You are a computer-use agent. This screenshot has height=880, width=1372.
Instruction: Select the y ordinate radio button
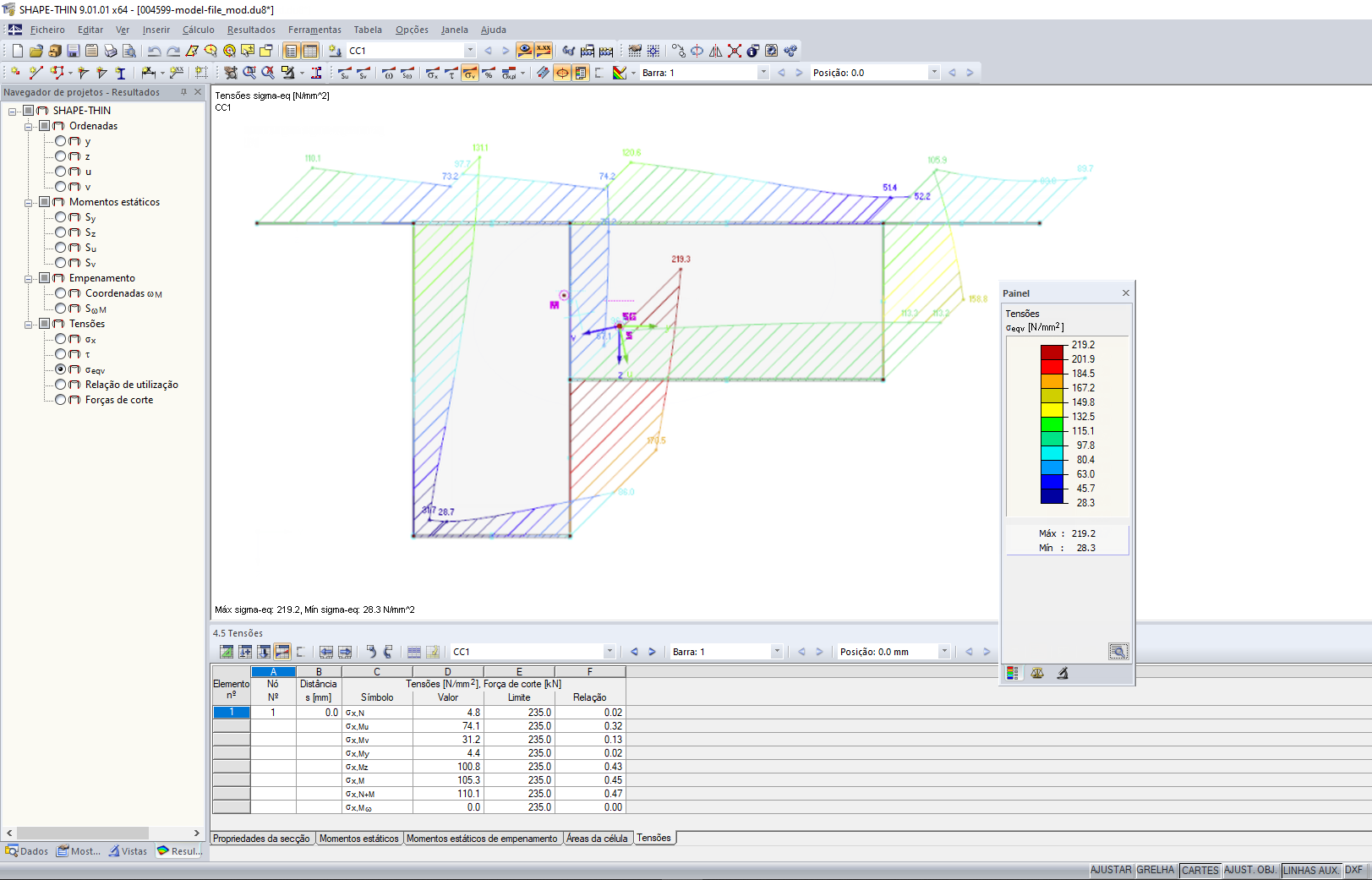[61, 141]
